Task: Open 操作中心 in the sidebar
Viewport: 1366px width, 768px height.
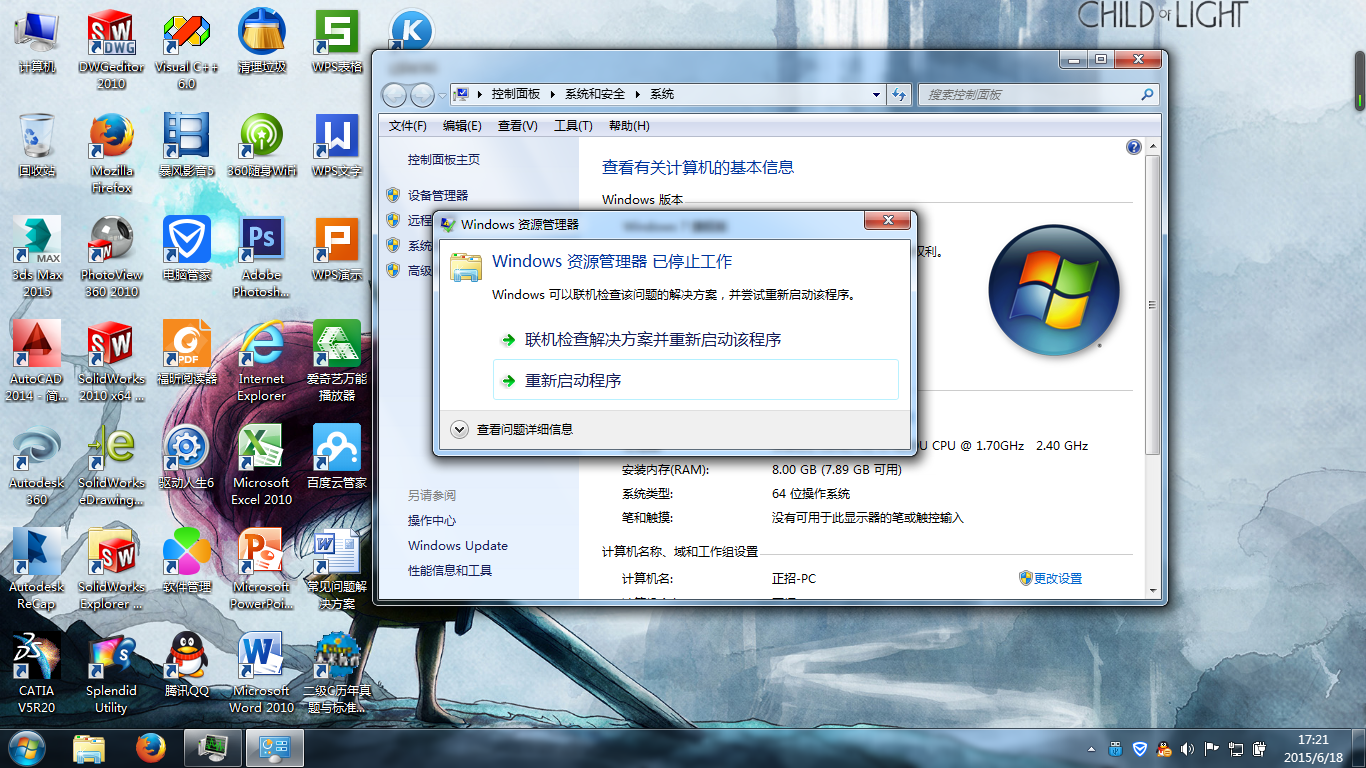Action: (432, 521)
